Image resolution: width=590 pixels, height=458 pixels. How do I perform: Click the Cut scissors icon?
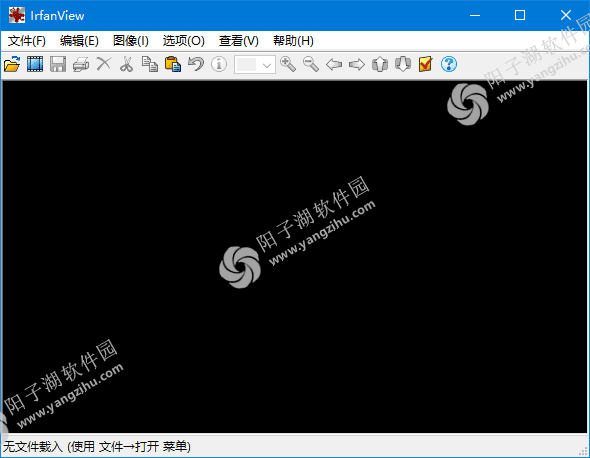click(x=127, y=64)
